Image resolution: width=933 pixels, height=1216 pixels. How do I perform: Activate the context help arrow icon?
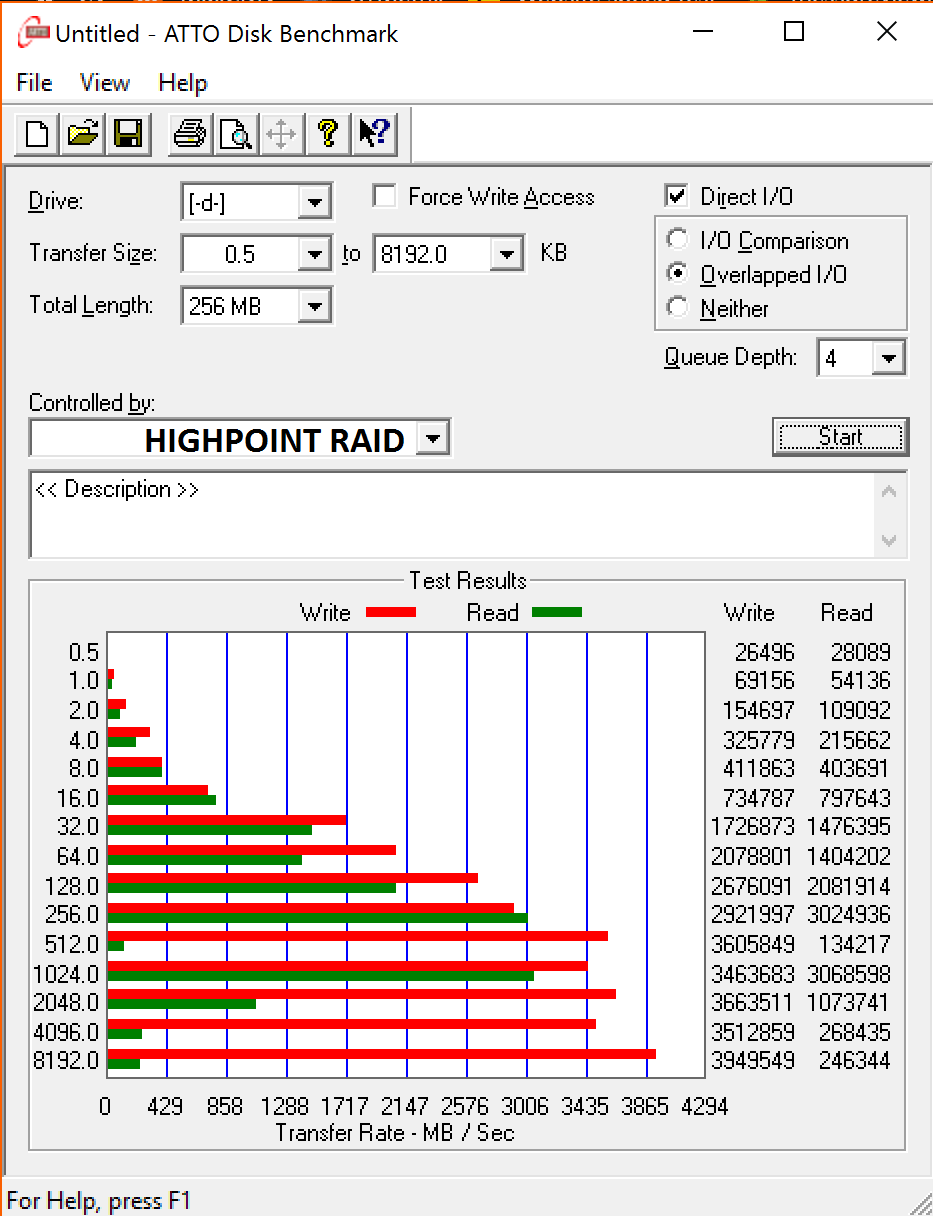coord(374,133)
